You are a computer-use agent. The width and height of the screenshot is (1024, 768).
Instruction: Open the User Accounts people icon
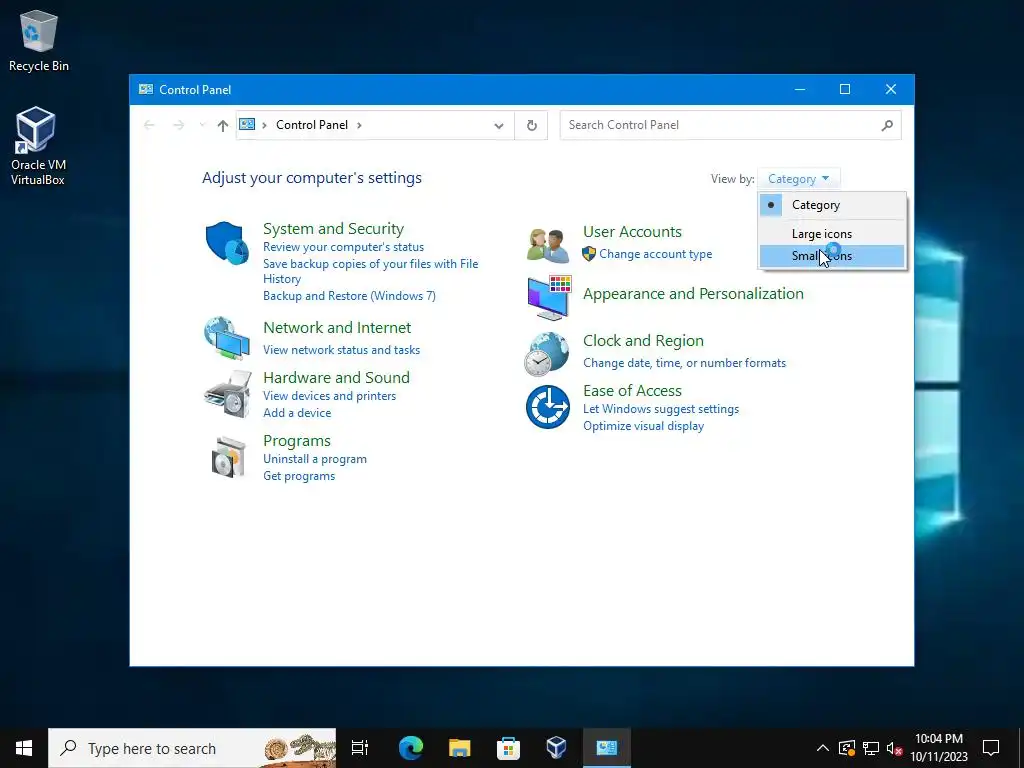point(547,244)
